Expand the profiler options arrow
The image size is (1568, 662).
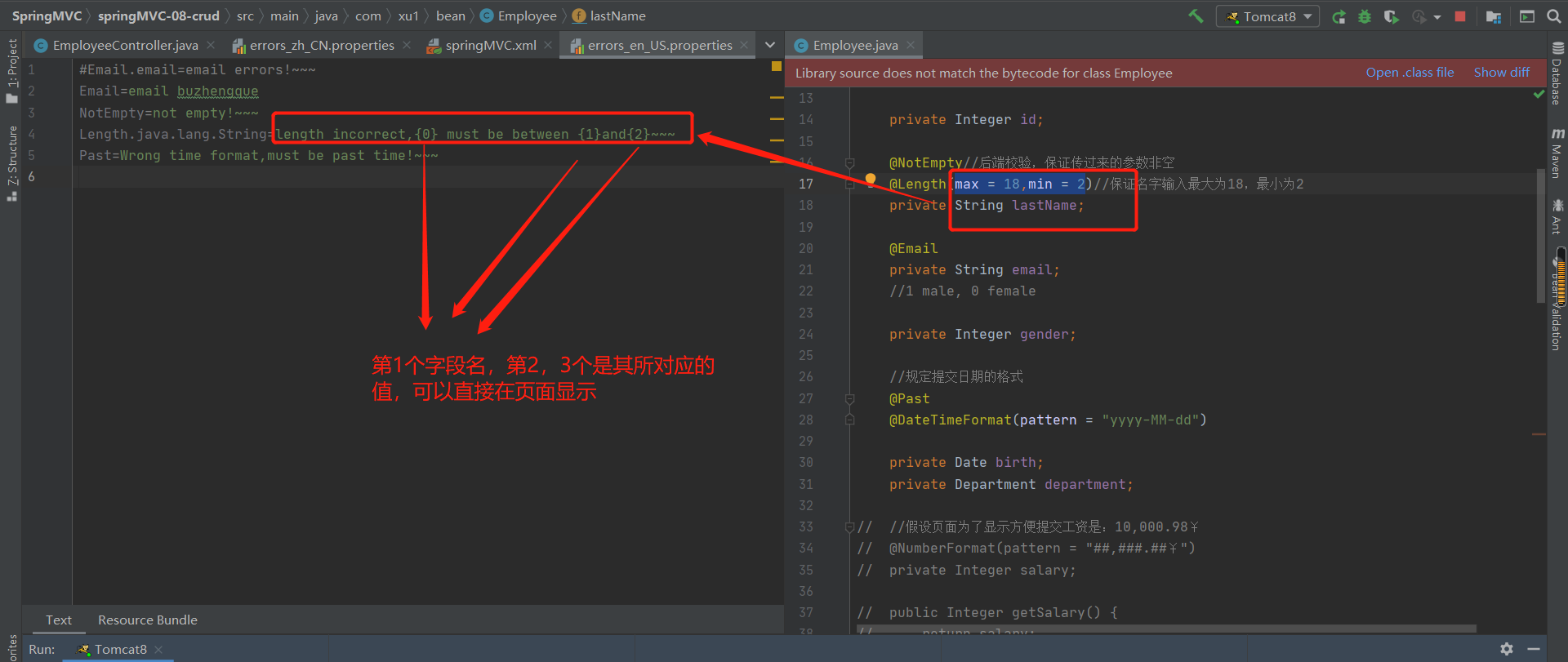click(1437, 17)
